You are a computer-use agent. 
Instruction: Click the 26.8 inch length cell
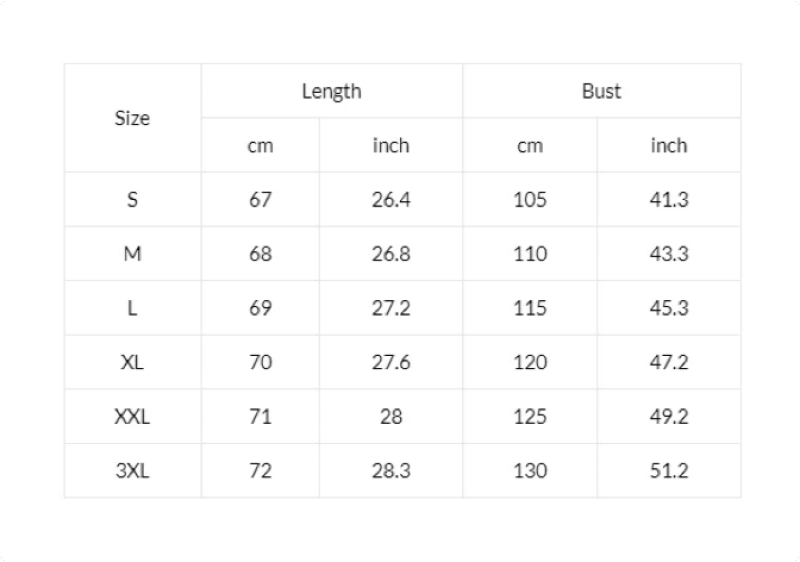[391, 254]
